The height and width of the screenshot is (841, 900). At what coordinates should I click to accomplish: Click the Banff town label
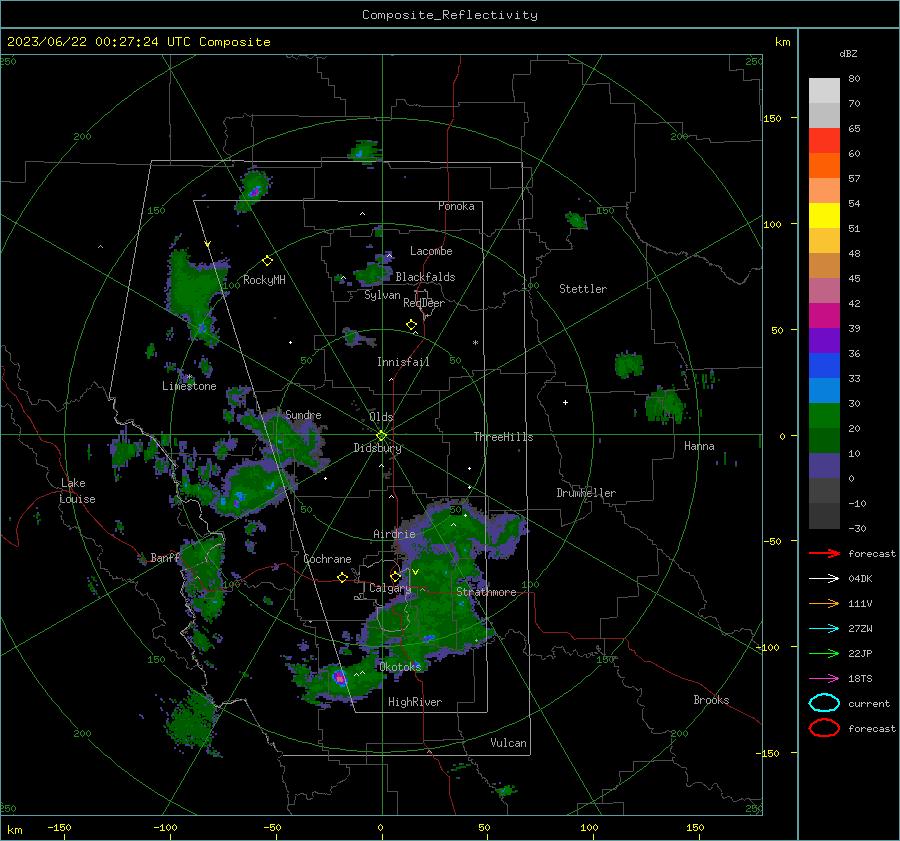pos(164,557)
